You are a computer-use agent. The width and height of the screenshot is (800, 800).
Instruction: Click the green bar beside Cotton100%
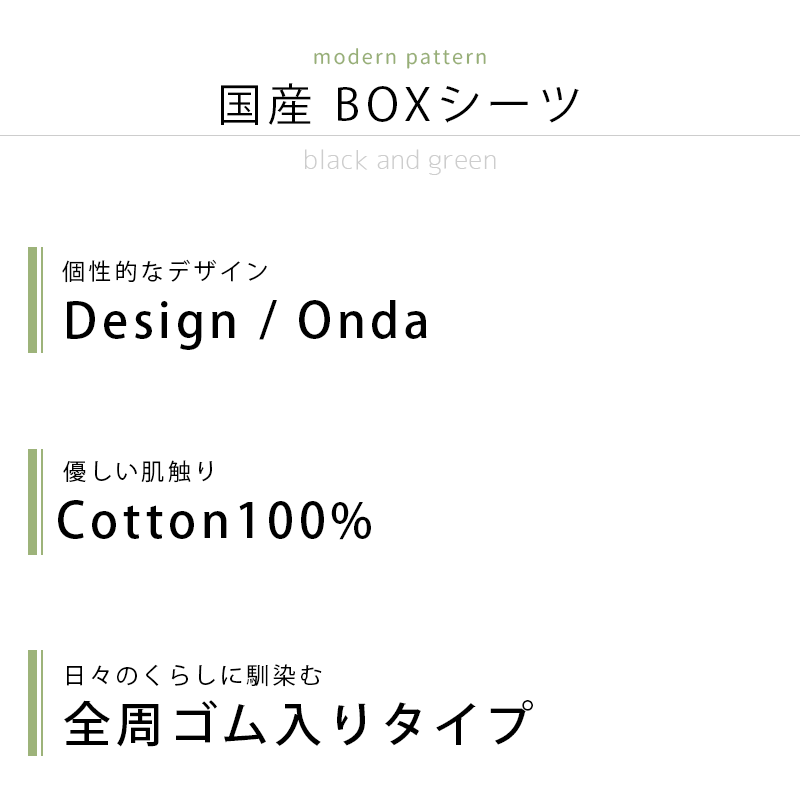(33, 501)
